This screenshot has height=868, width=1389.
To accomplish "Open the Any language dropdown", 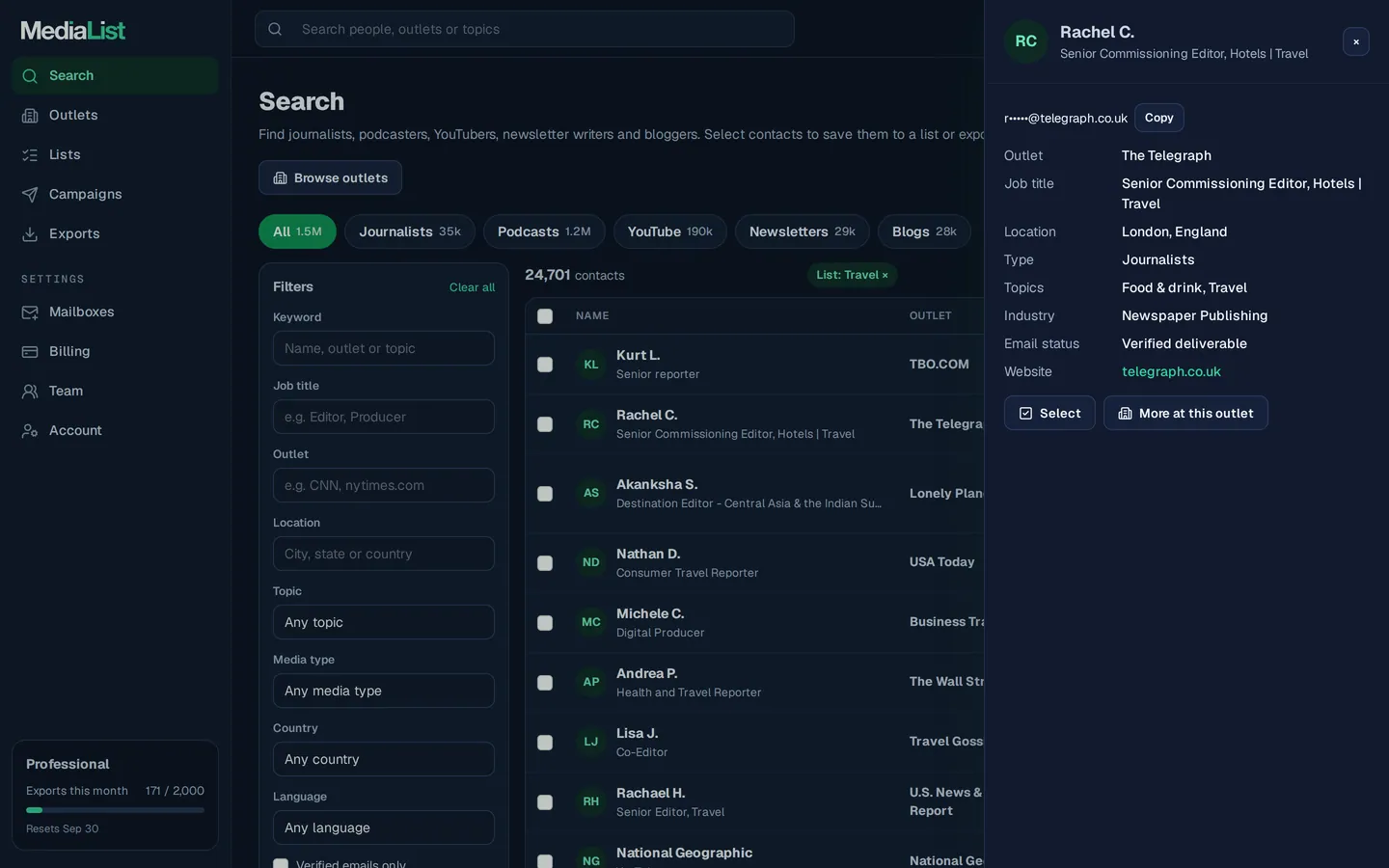I will pos(384,827).
